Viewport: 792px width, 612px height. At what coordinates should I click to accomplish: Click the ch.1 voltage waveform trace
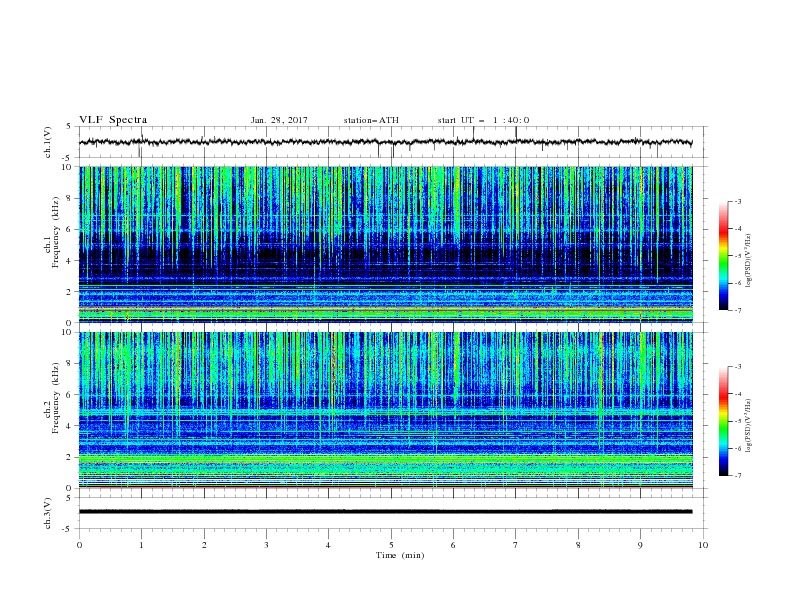385,142
